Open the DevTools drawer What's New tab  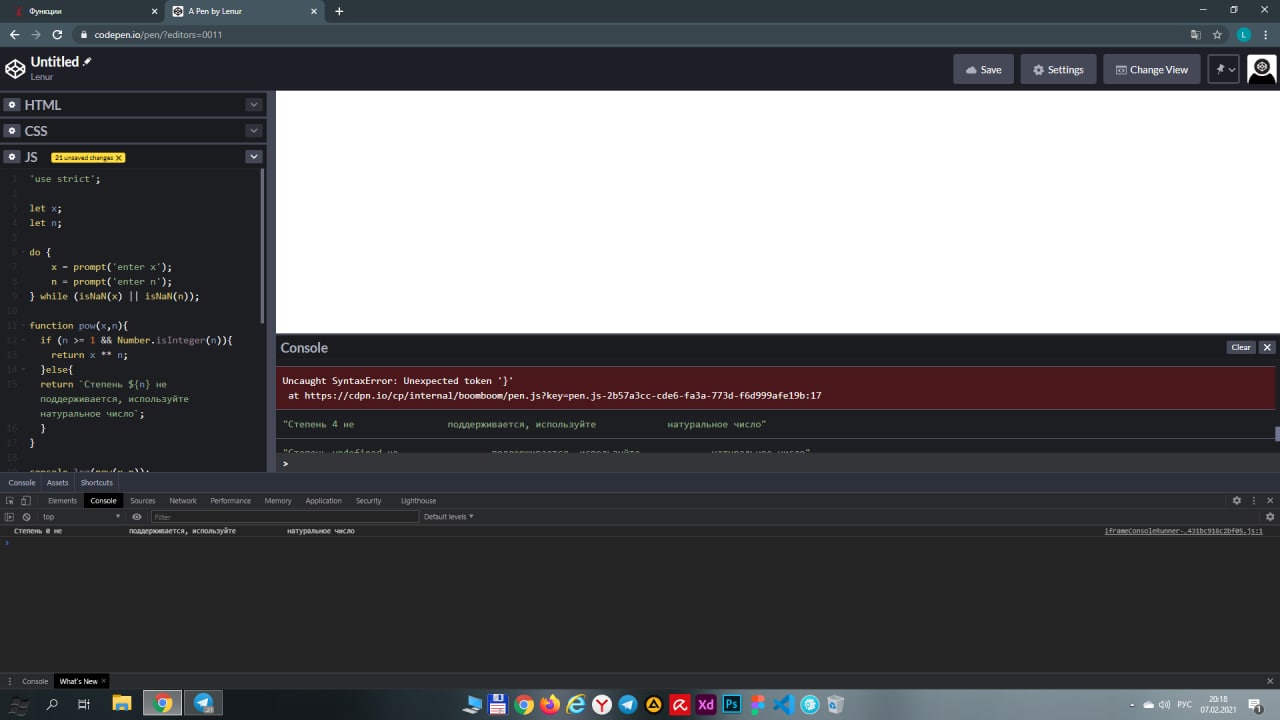[x=79, y=681]
